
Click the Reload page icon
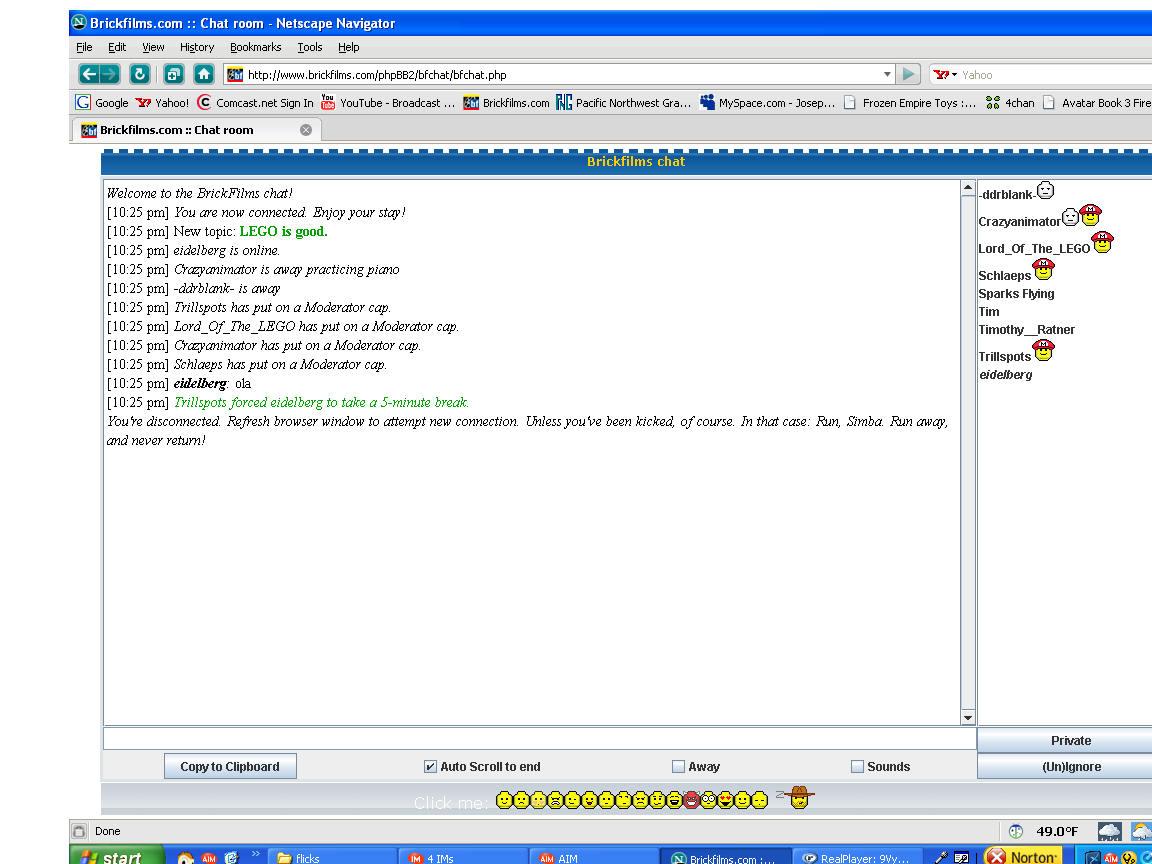(140, 74)
